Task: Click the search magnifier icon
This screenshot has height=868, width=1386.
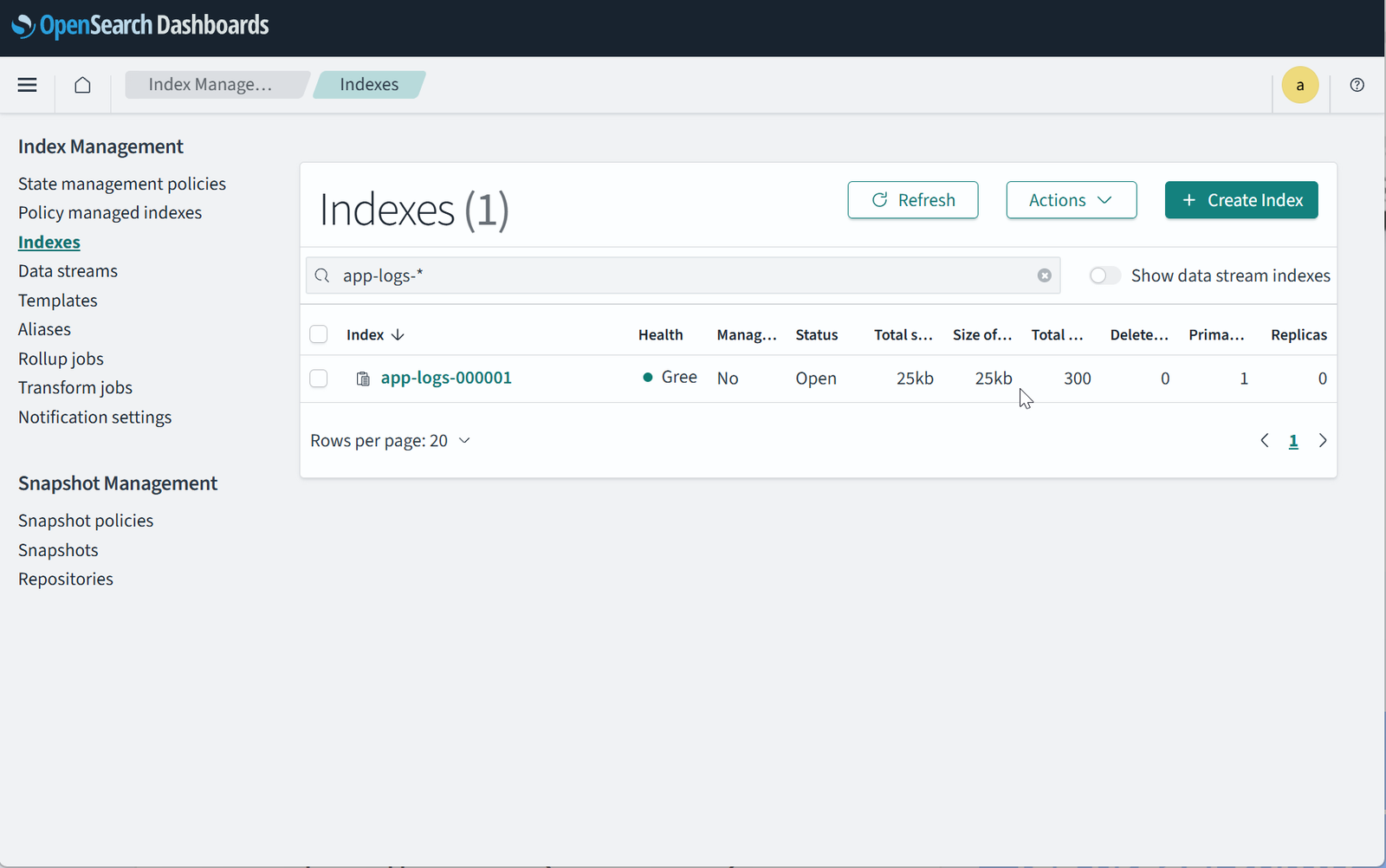Action: pos(322,275)
